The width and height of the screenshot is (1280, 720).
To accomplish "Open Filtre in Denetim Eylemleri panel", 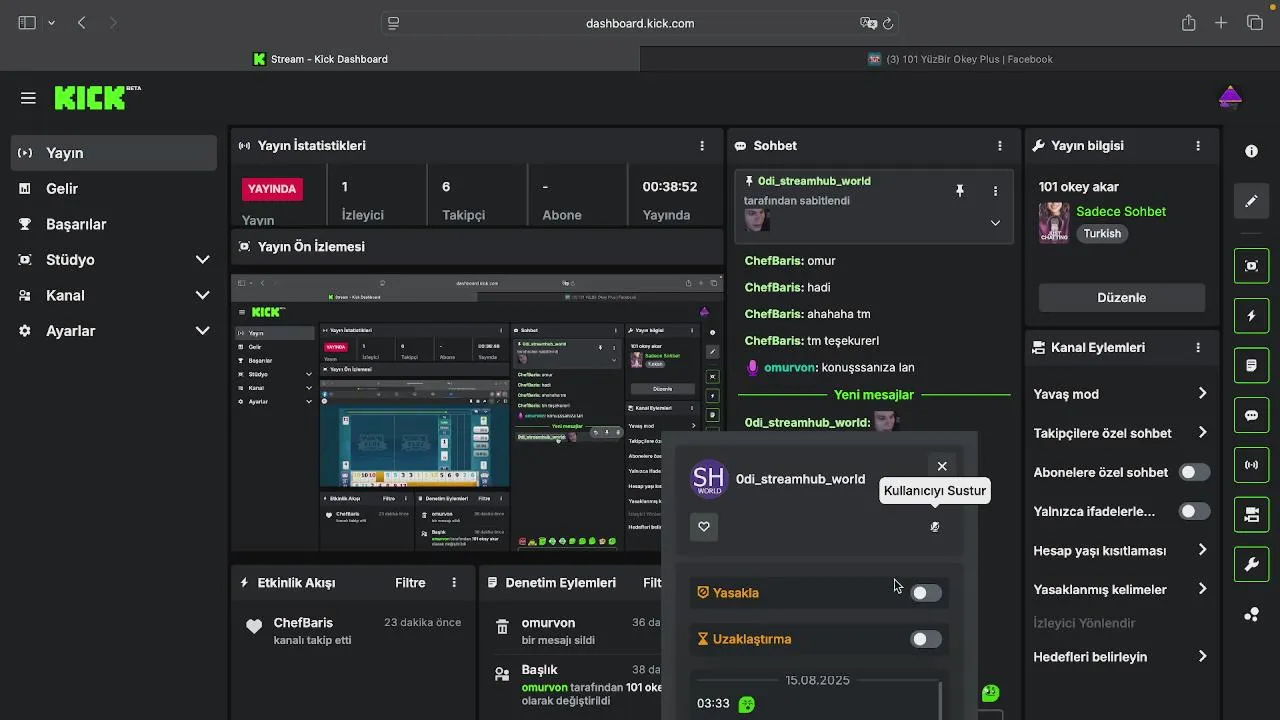I will (x=652, y=583).
